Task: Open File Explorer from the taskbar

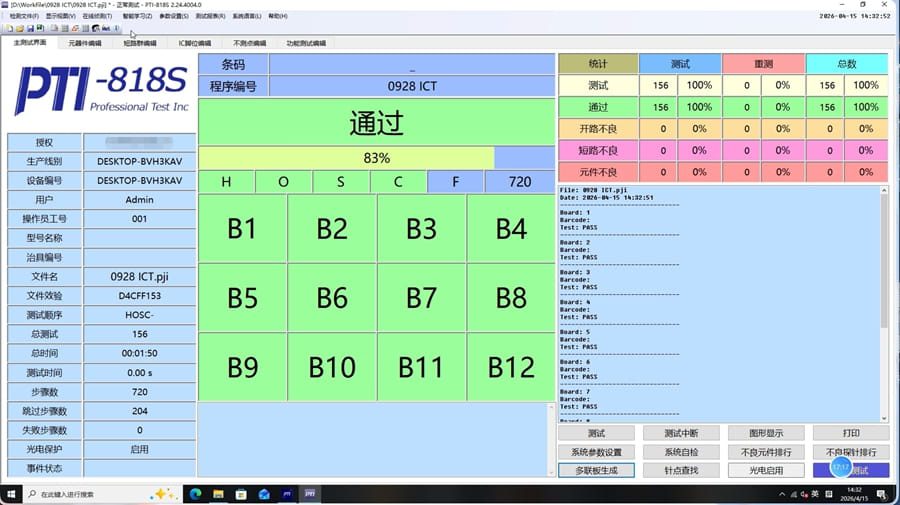Action: [x=218, y=494]
